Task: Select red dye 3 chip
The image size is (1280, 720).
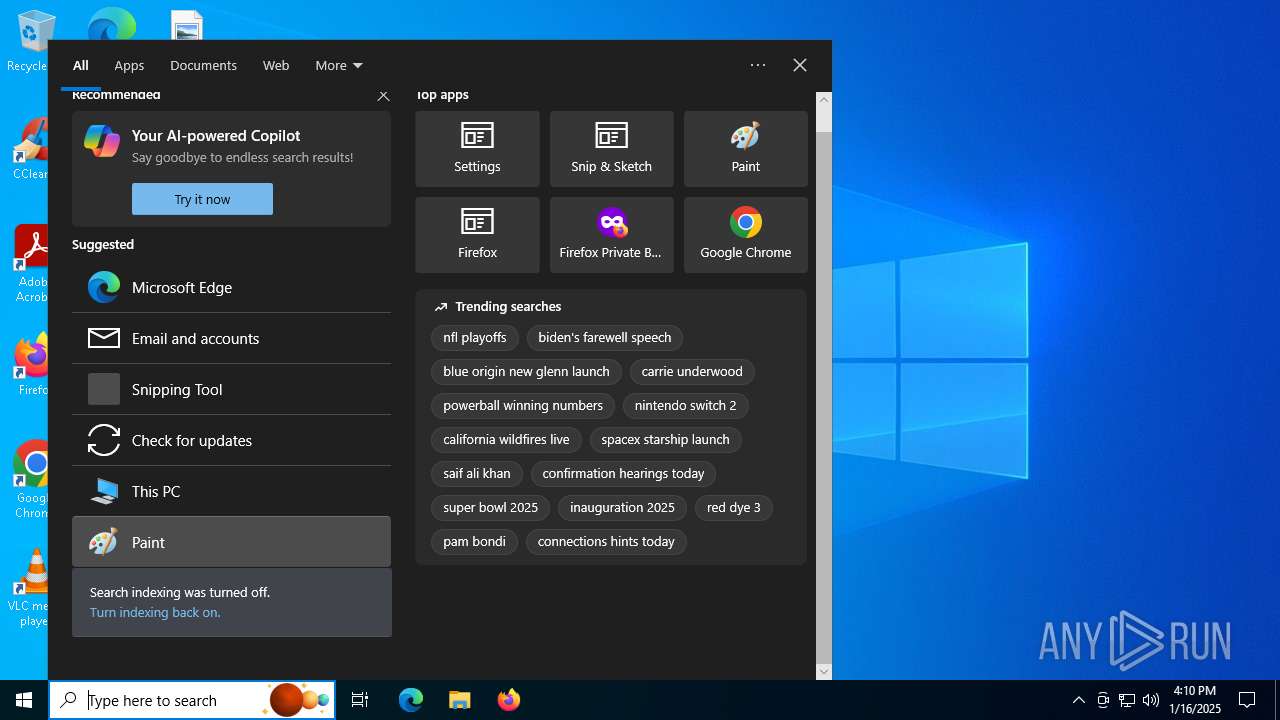Action: tap(733, 508)
